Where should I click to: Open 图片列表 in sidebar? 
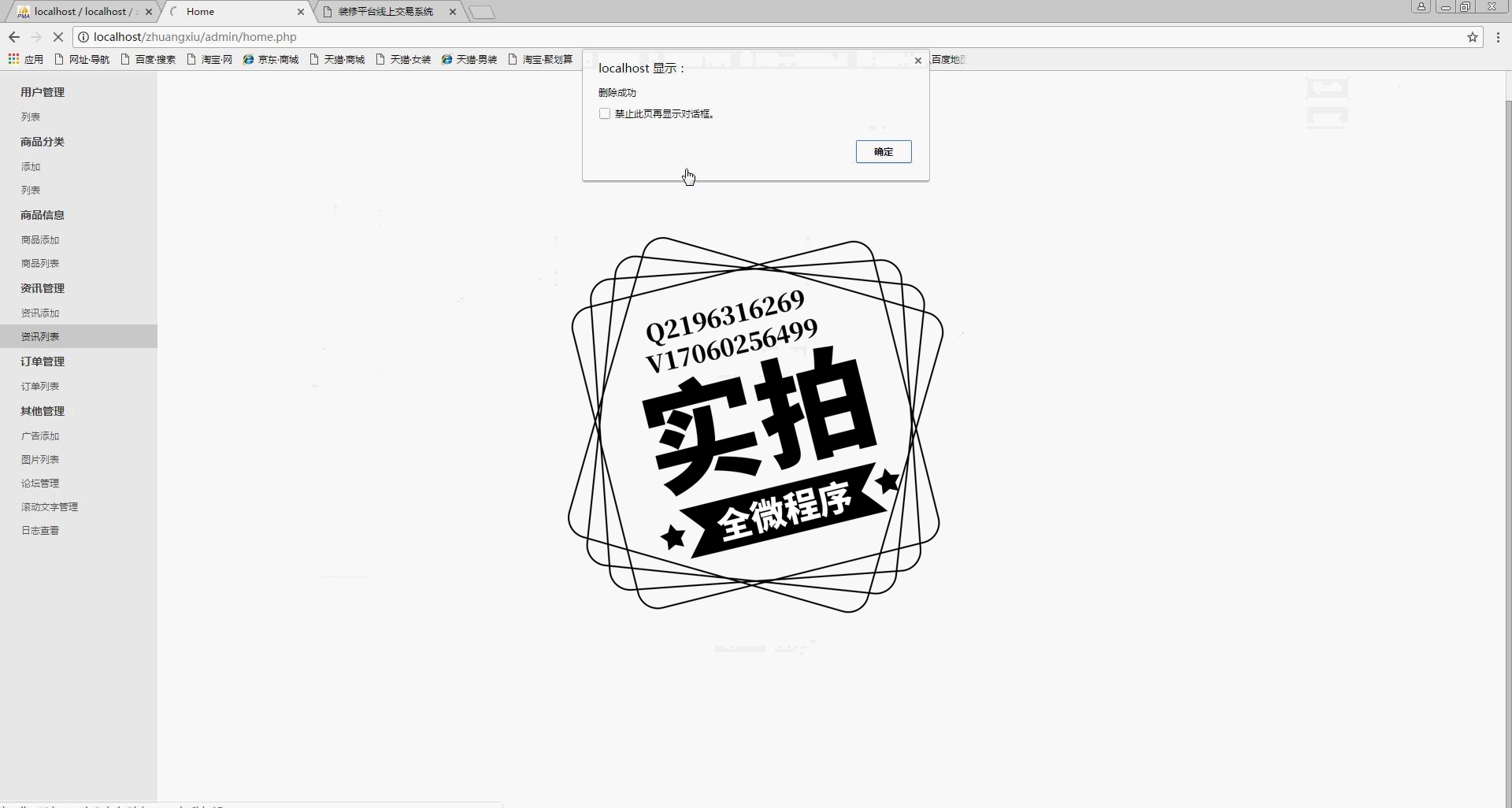(x=40, y=459)
